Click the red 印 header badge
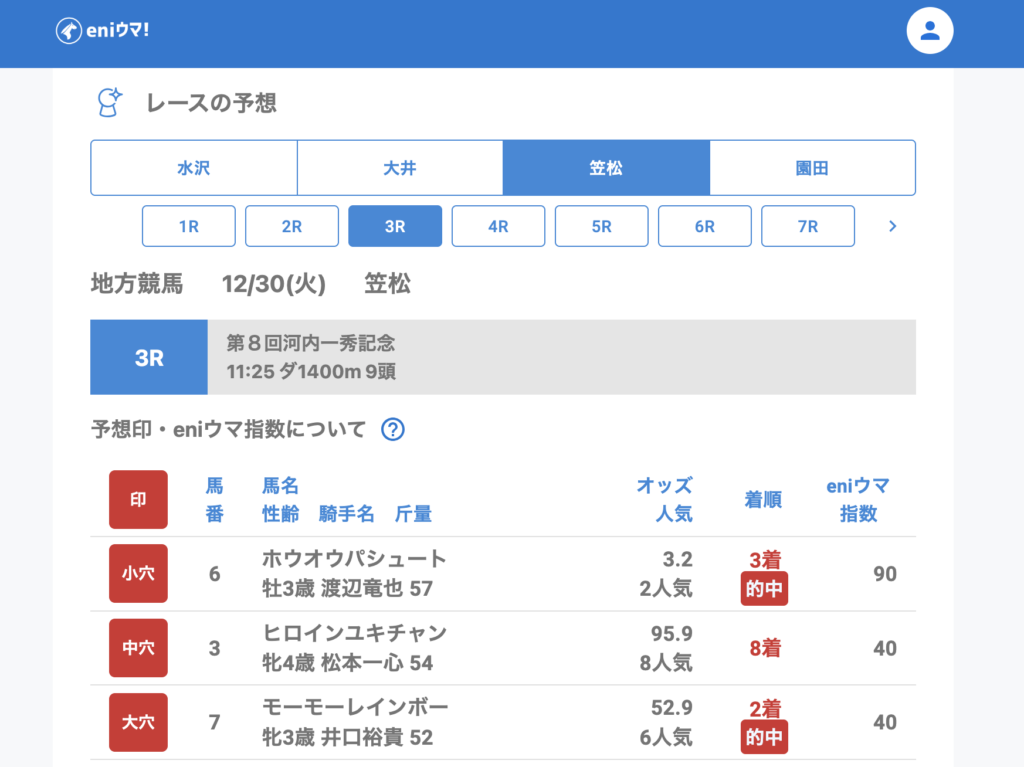 [138, 499]
